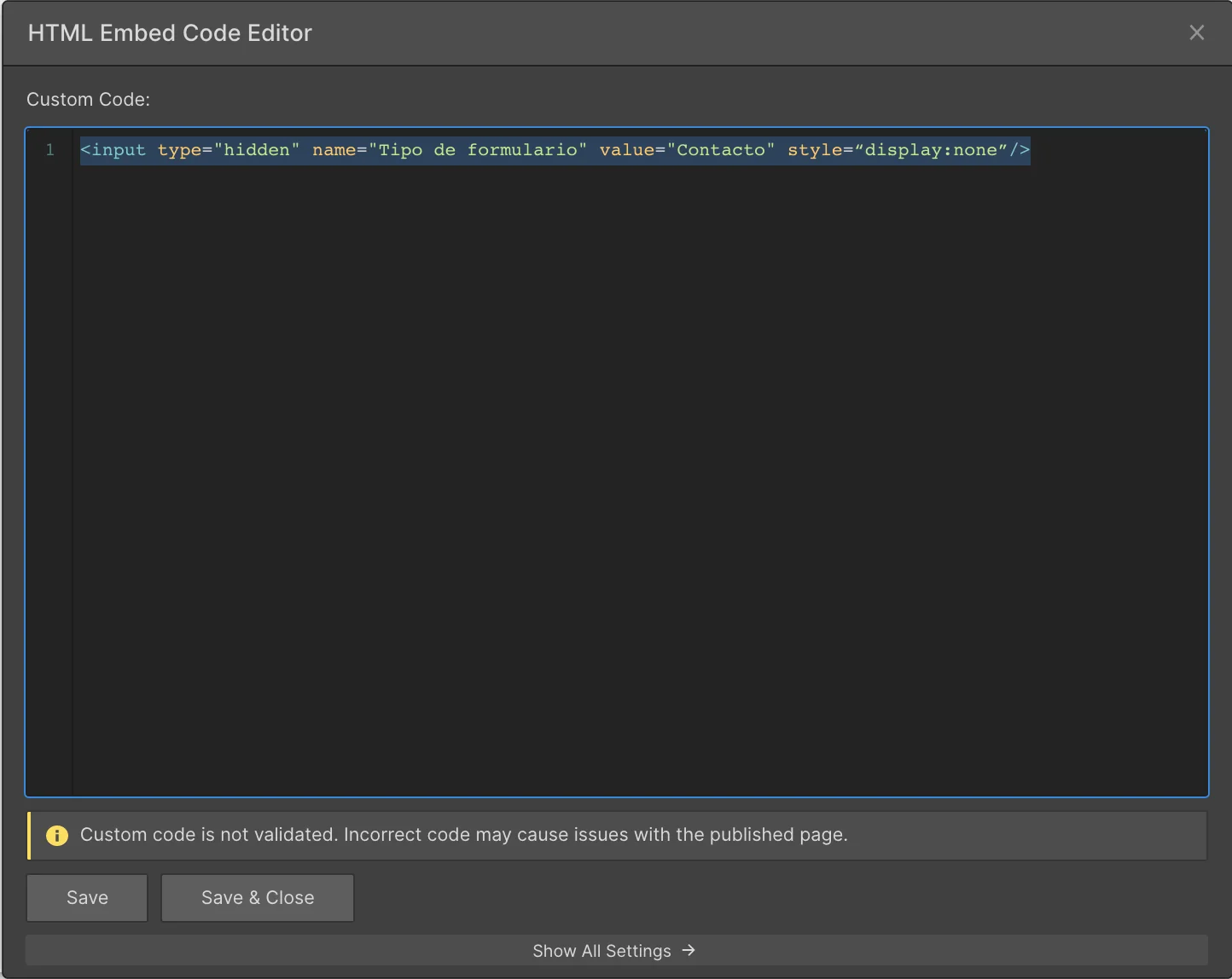This screenshot has width=1232, height=979.
Task: Click the arrow icon beside Show All Settings
Action: tap(689, 950)
